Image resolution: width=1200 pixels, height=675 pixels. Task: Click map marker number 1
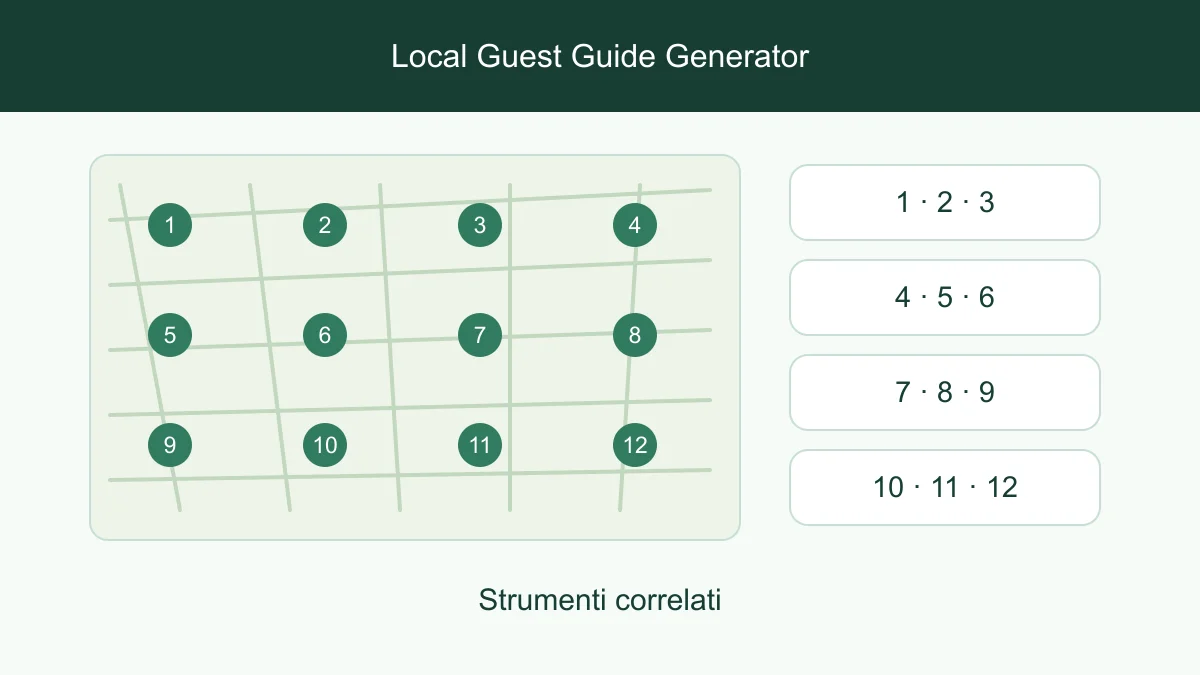[x=170, y=225]
